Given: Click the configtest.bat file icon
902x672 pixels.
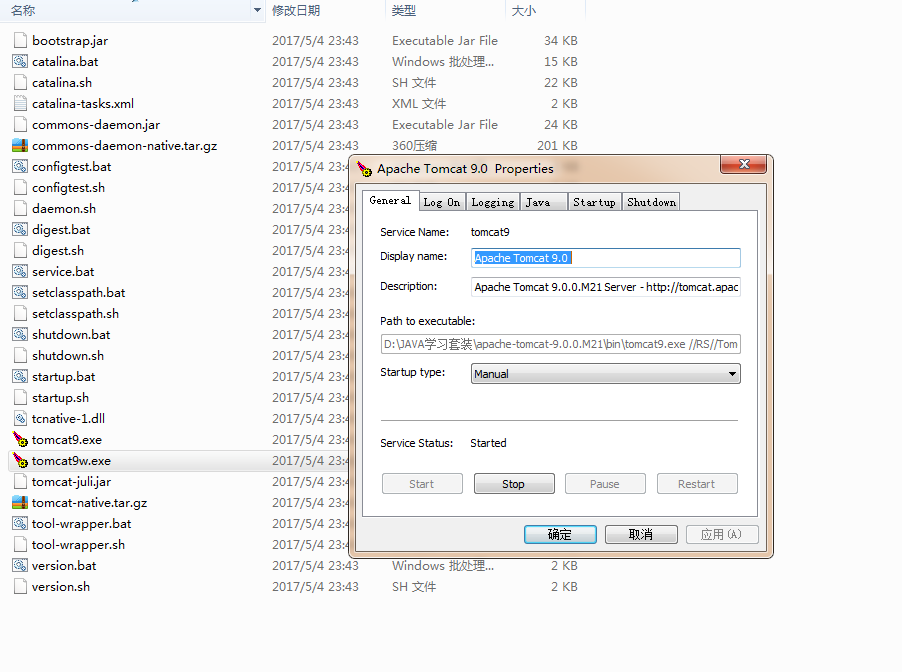Looking at the screenshot, I should 20,166.
